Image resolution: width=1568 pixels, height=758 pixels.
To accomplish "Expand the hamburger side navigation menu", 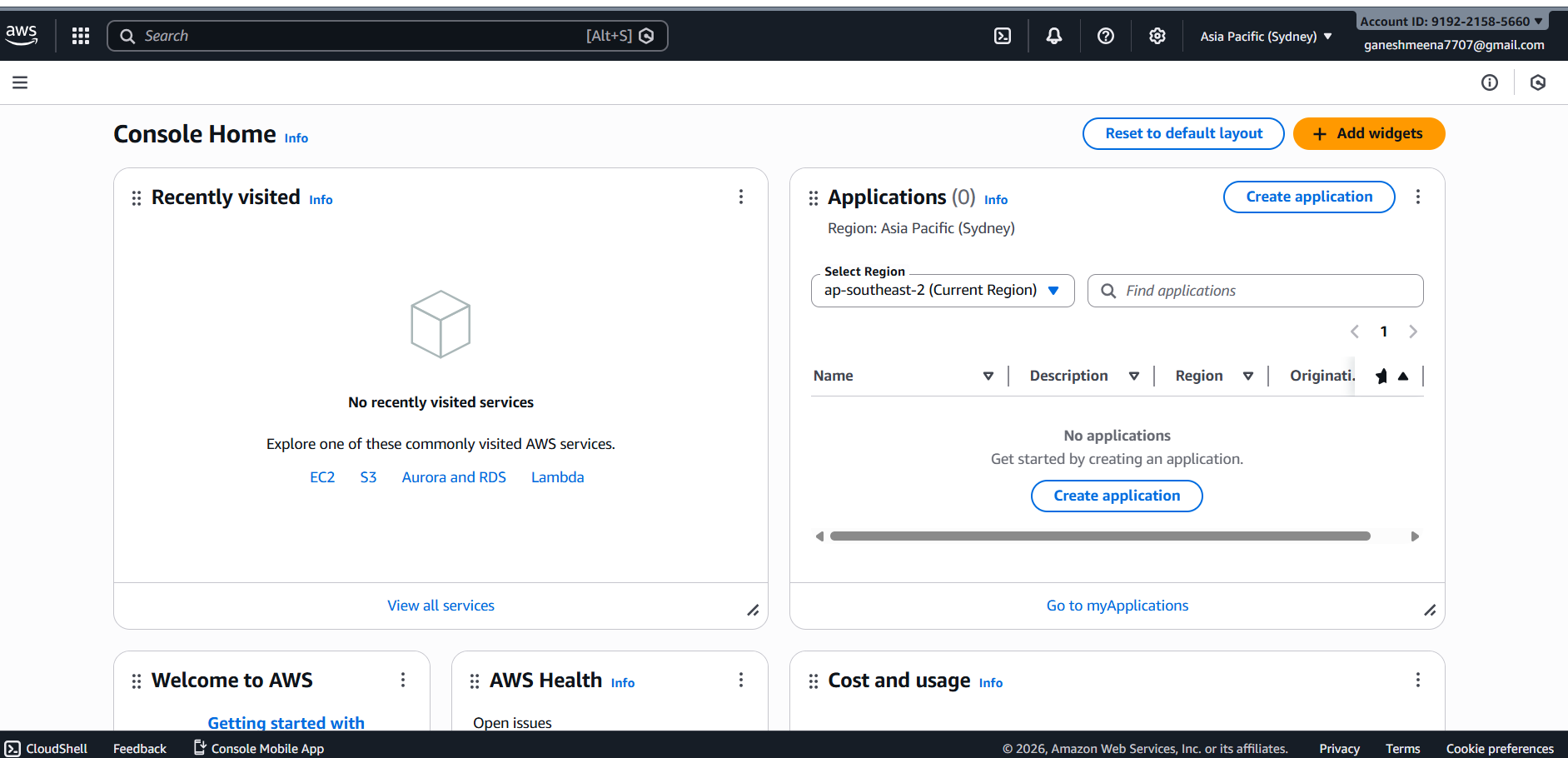I will coord(20,82).
